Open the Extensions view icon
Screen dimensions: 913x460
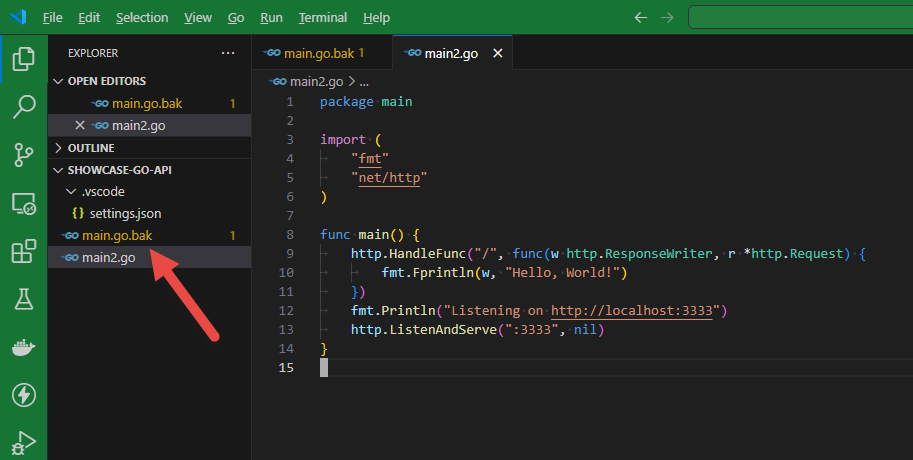tap(23, 252)
